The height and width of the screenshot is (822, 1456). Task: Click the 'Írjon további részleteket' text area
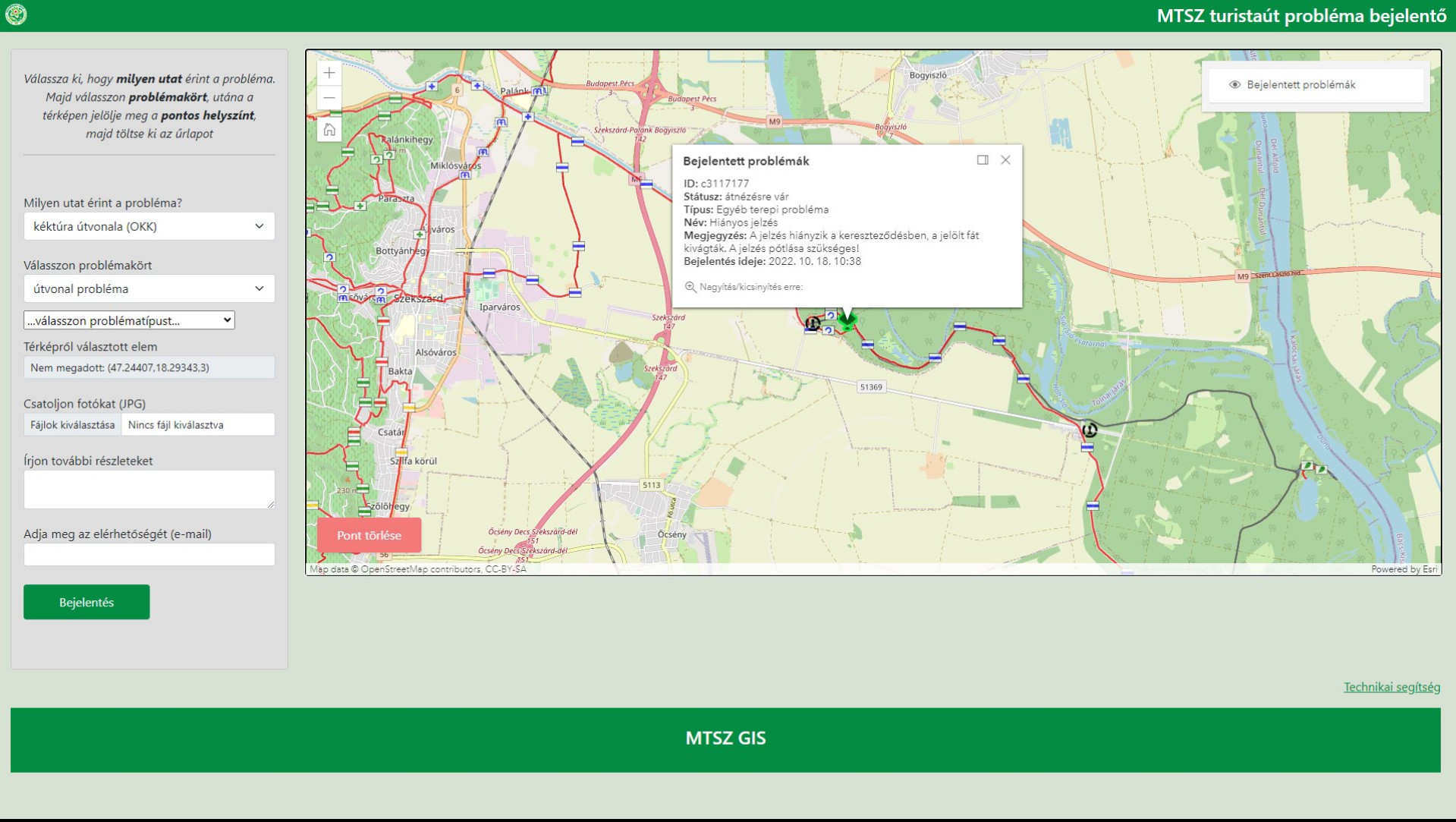149,490
